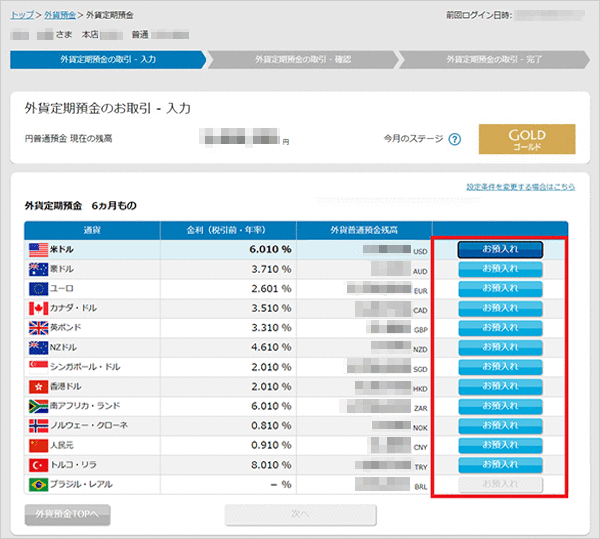Viewport: 600px width, 539px height.
Task: Click お預入れ button for カナダ・ドル
Action: click(x=500, y=308)
